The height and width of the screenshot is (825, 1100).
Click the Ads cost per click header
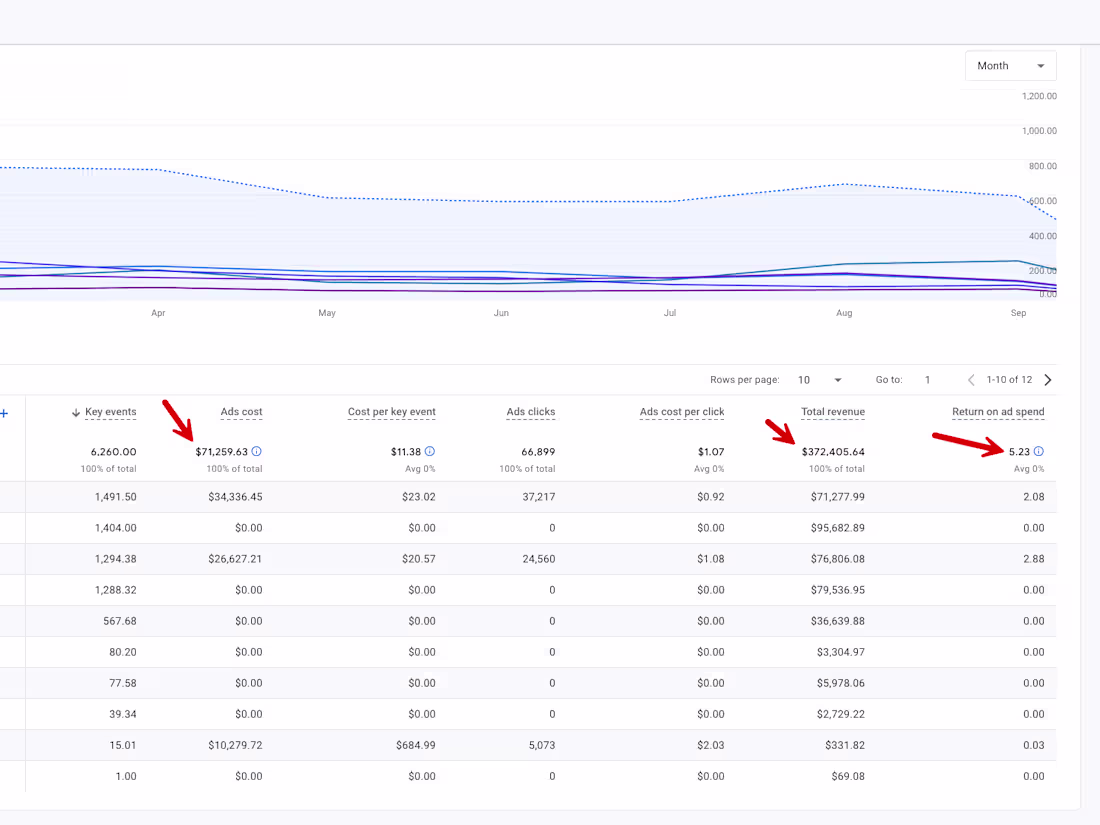point(681,411)
